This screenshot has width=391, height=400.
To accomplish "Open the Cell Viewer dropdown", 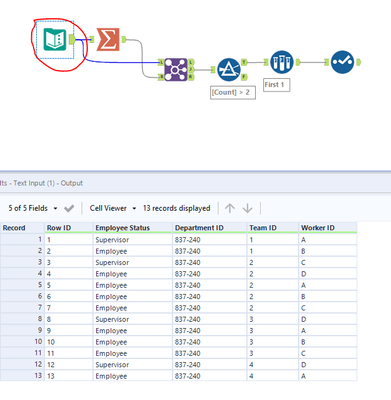I will point(113,208).
